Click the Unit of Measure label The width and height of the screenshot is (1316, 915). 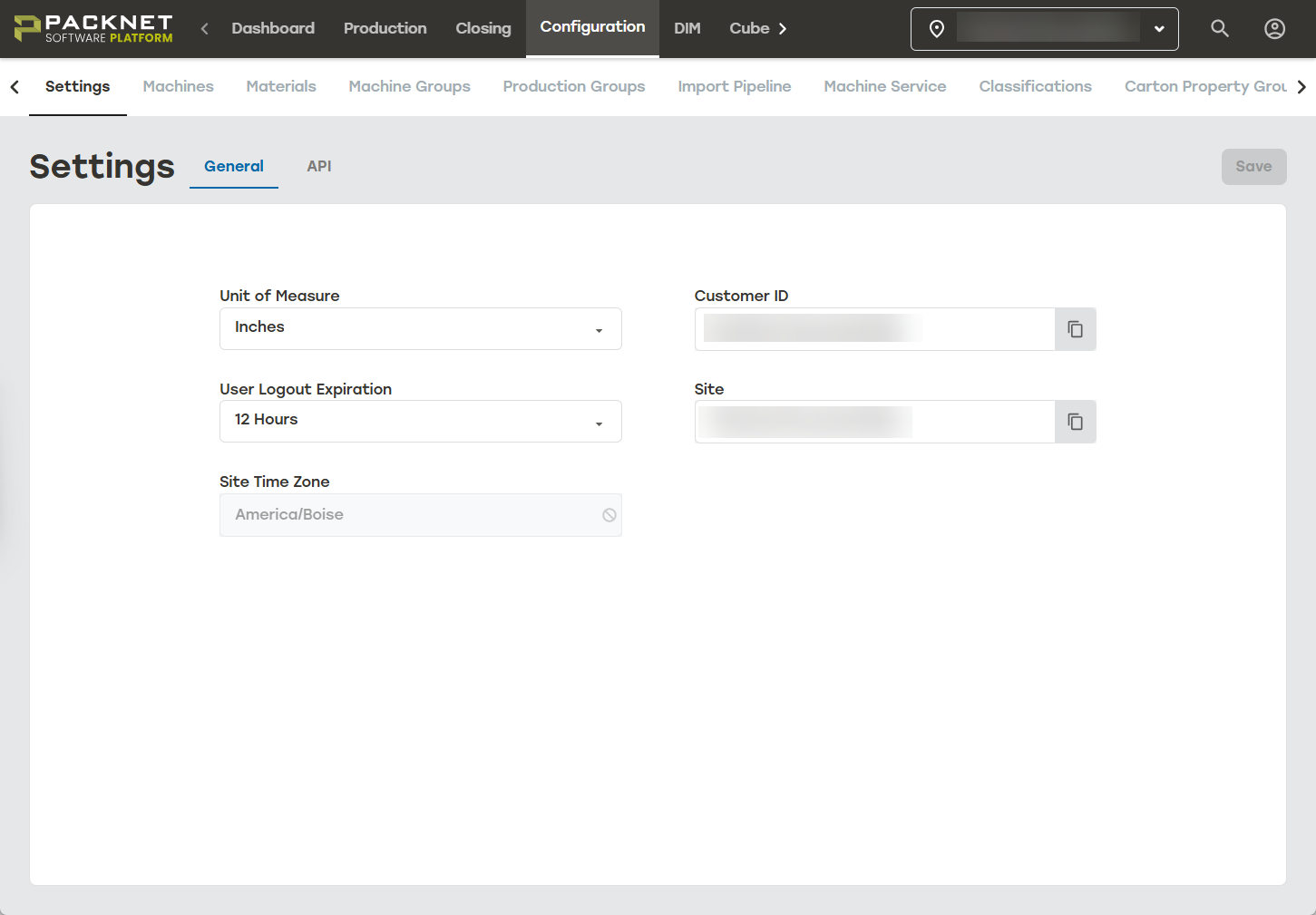coord(279,296)
